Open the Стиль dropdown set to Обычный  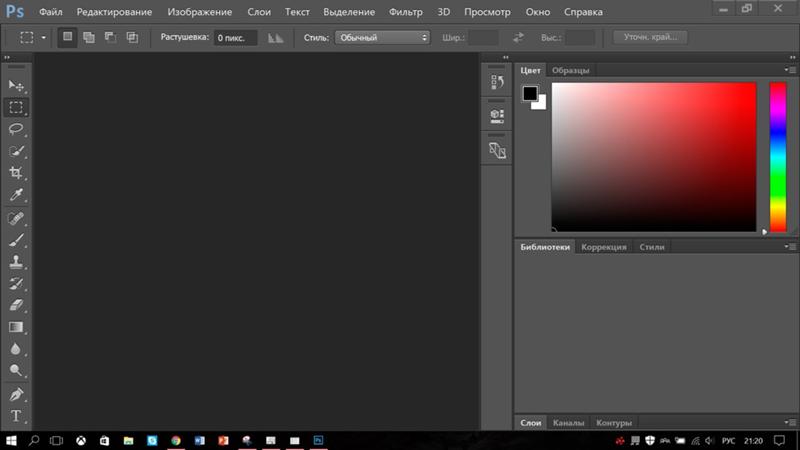[x=382, y=37]
